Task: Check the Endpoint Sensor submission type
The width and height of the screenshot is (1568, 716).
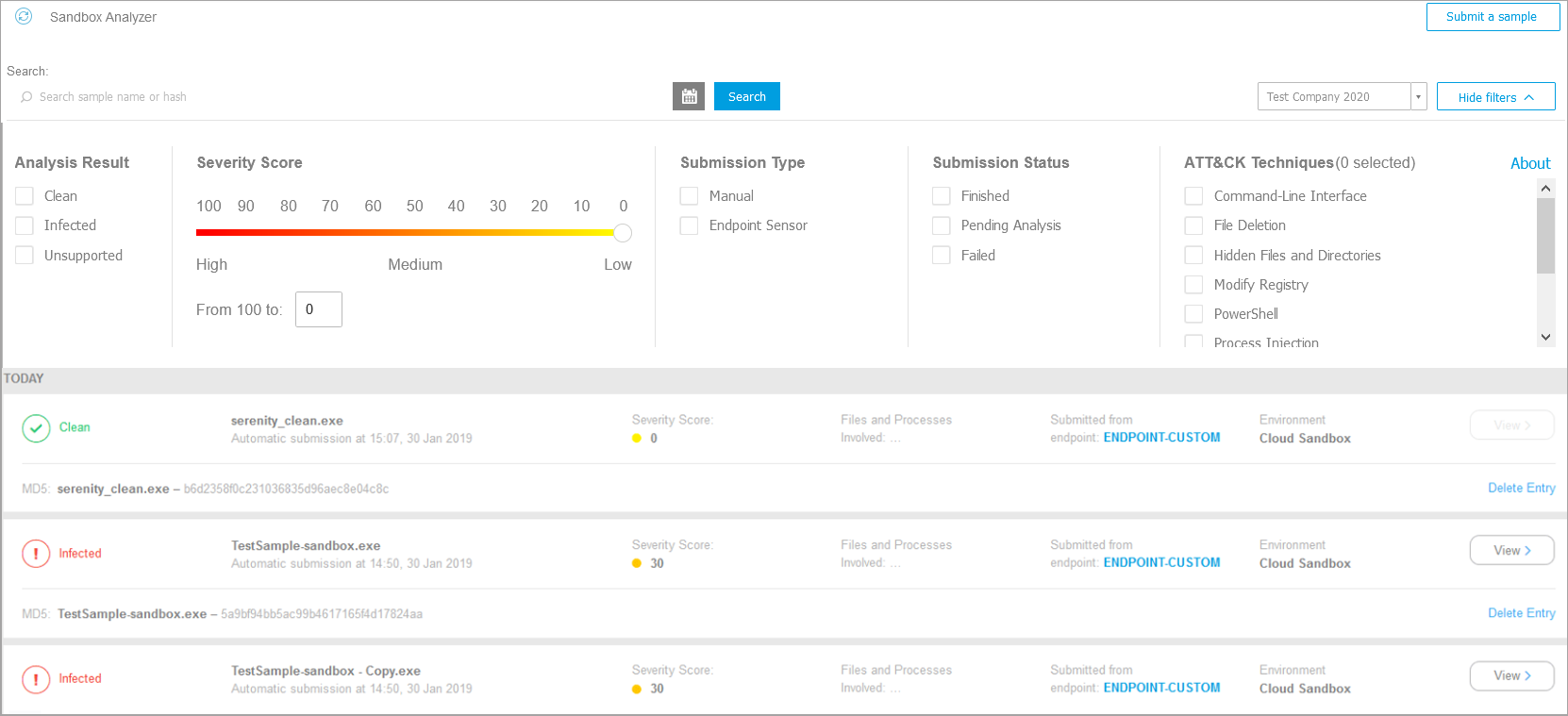Action: [690, 225]
